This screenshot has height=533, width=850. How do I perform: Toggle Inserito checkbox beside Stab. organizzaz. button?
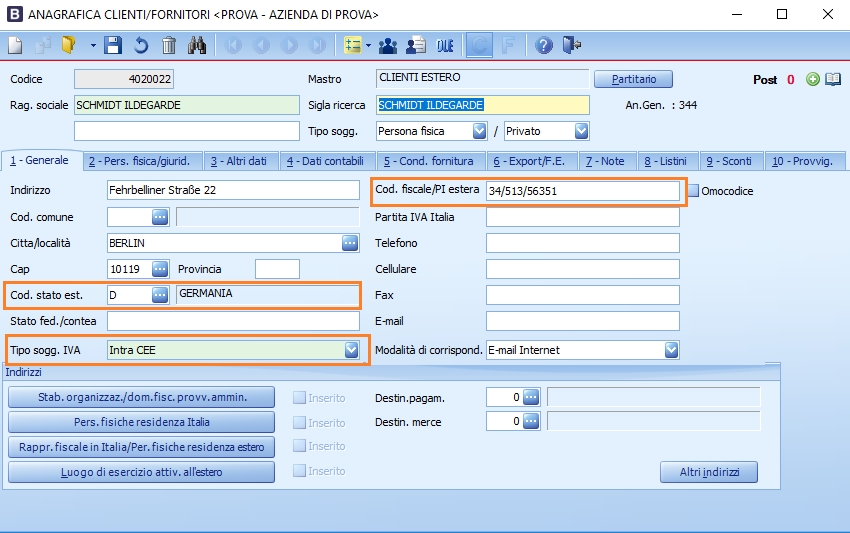[x=299, y=398]
